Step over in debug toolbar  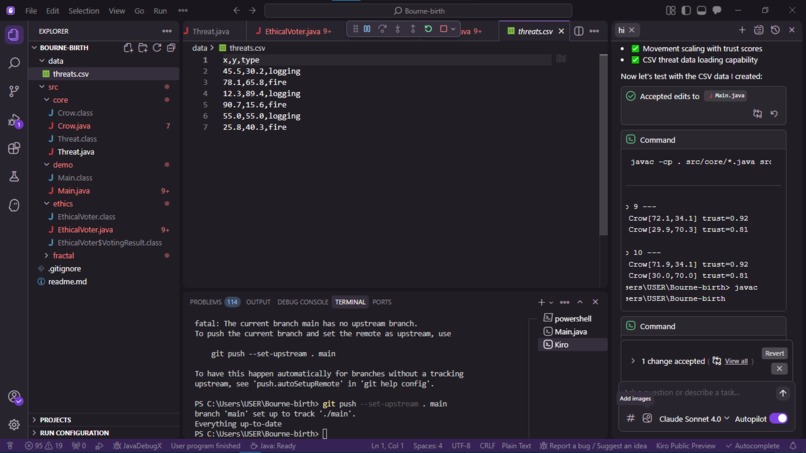click(382, 29)
